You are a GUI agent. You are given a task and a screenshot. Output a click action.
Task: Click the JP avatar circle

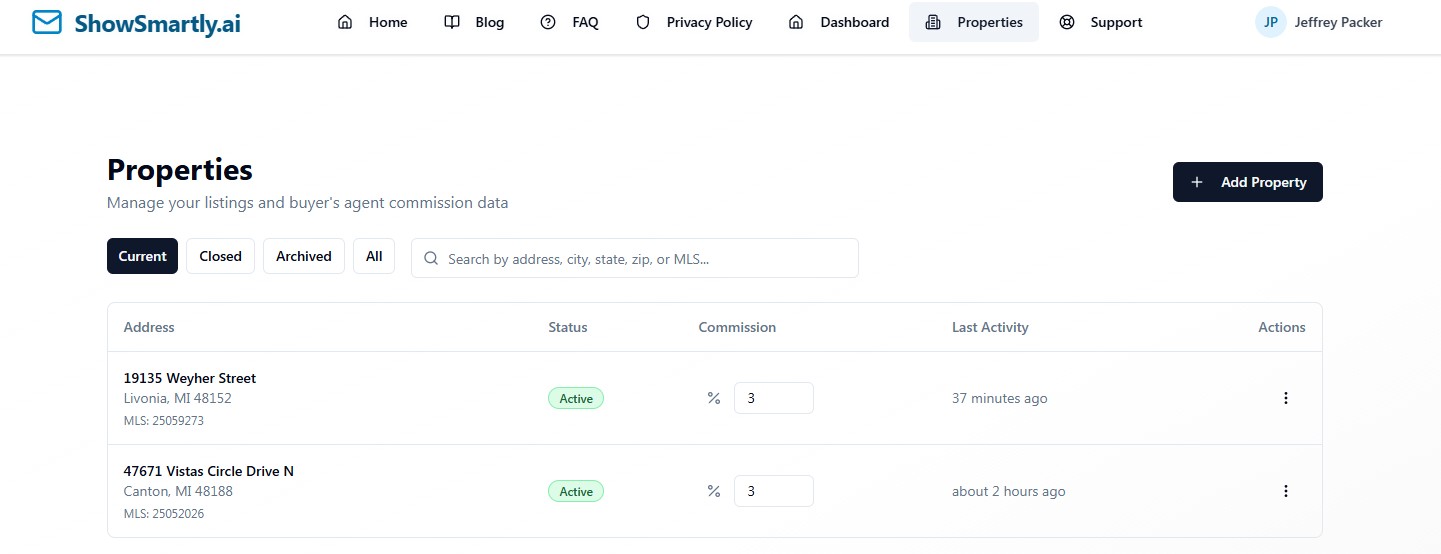pos(1270,22)
